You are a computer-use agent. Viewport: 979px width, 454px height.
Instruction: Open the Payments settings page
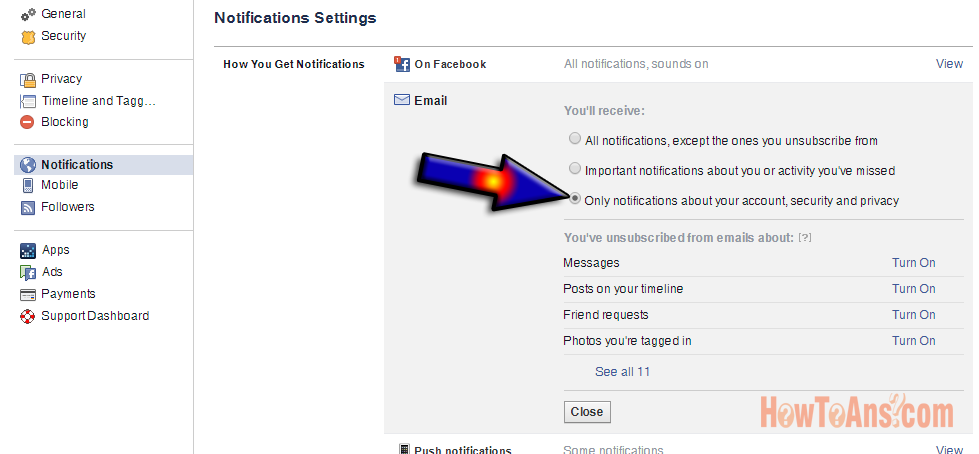pyautogui.click(x=68, y=294)
